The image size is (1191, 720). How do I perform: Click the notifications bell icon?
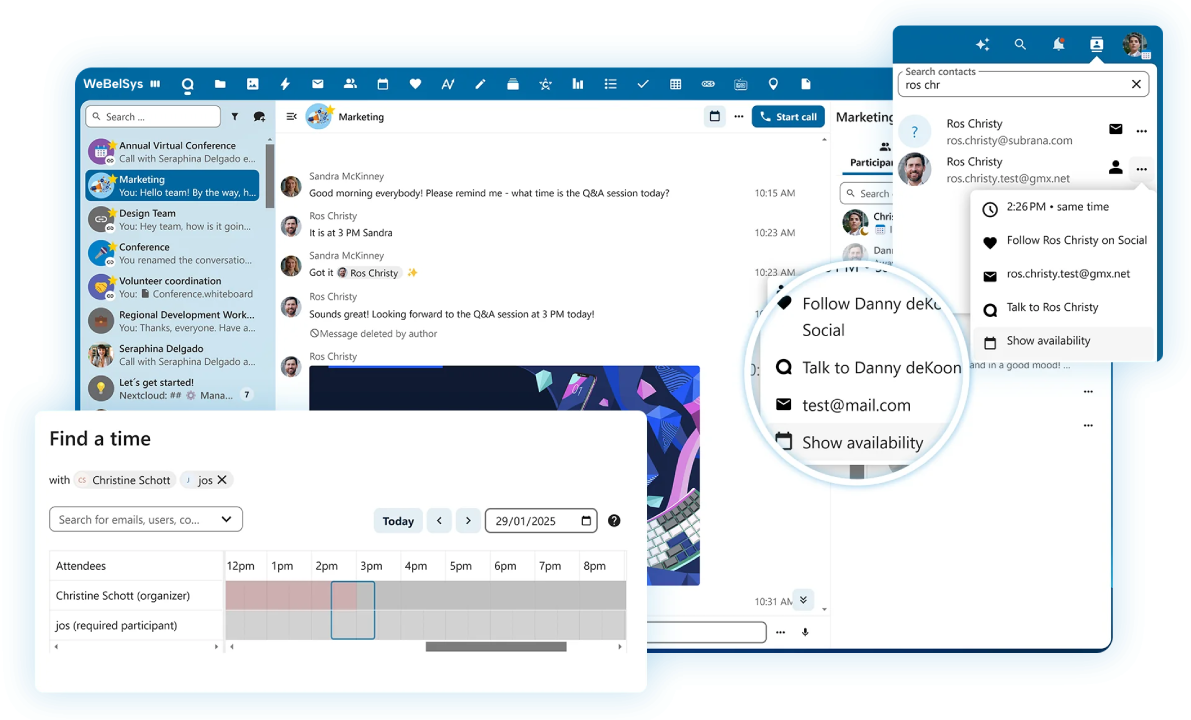(x=1058, y=44)
